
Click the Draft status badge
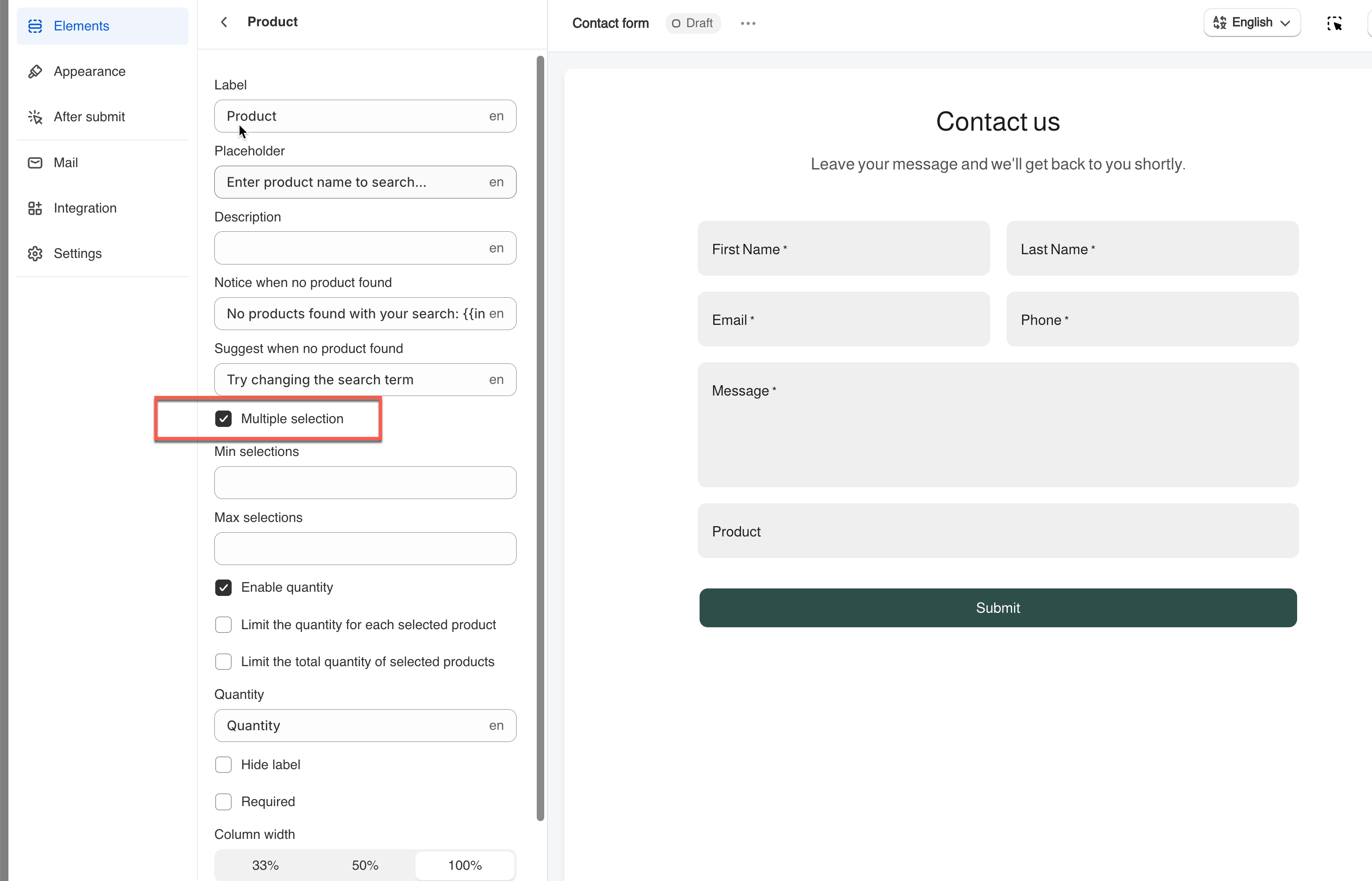point(693,23)
